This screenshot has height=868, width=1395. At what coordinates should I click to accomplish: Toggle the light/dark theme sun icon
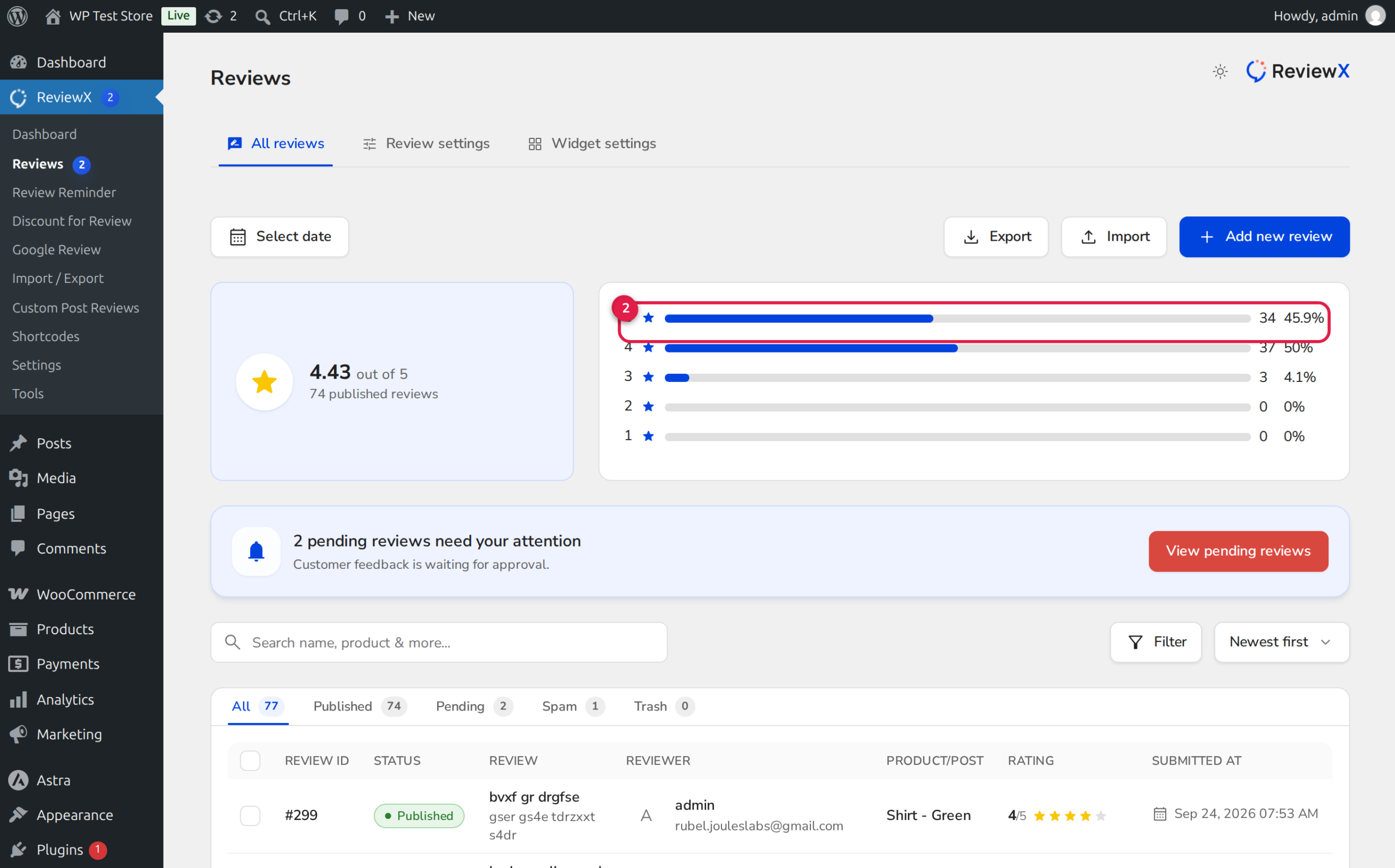[x=1220, y=72]
